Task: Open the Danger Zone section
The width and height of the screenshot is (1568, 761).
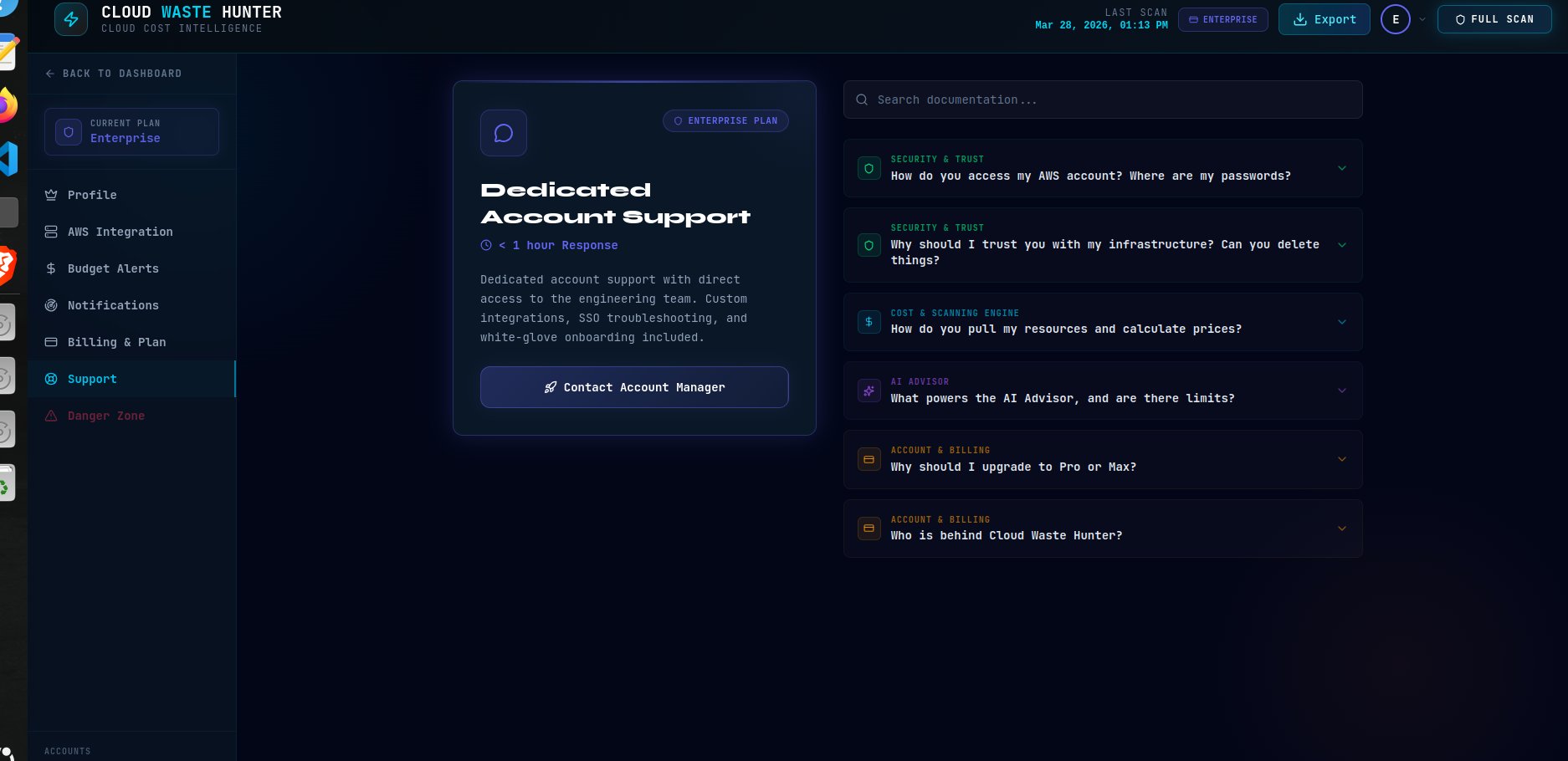Action: (x=132, y=416)
